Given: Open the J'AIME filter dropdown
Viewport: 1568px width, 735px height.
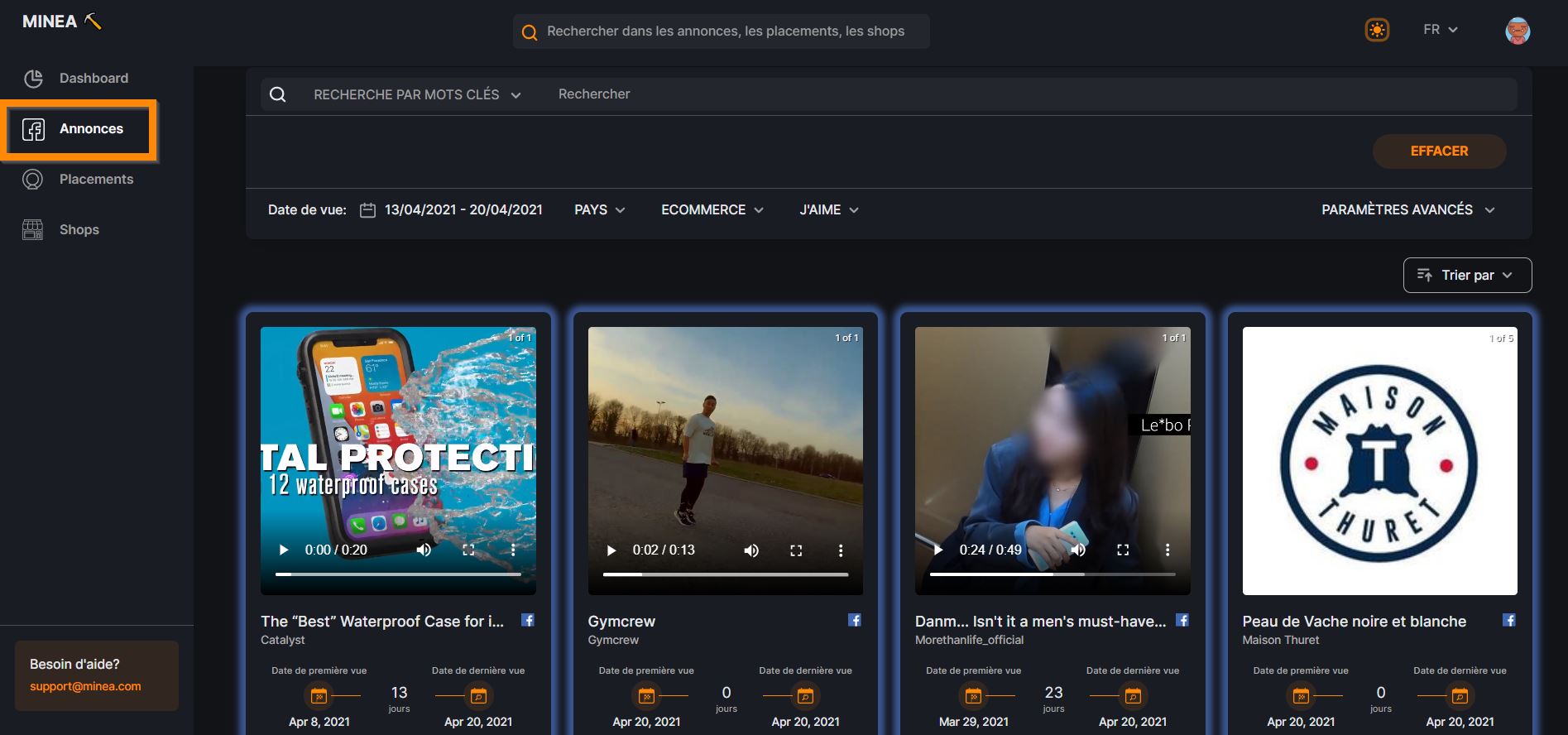Looking at the screenshot, I should click(829, 210).
